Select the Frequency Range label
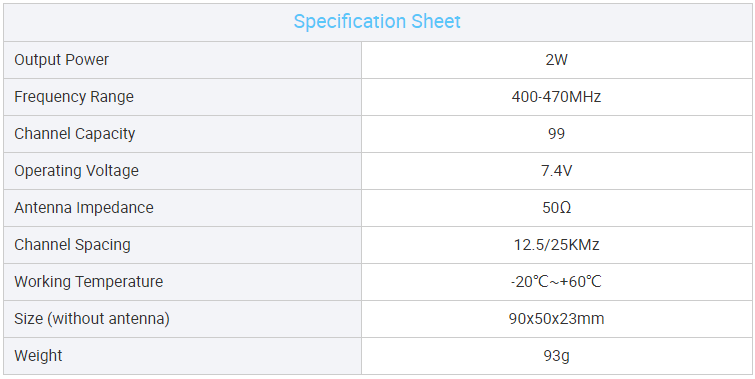 (74, 97)
